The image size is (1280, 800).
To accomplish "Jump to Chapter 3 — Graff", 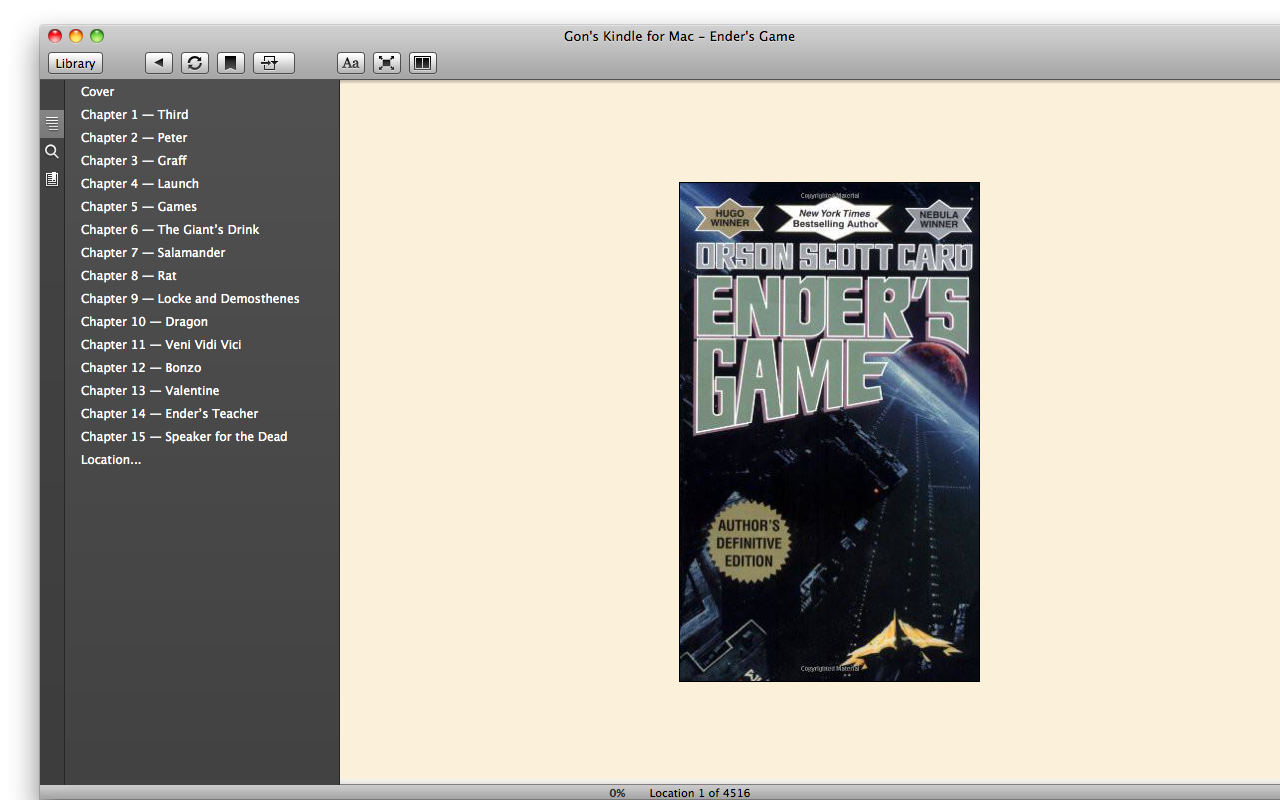I will [x=134, y=161].
